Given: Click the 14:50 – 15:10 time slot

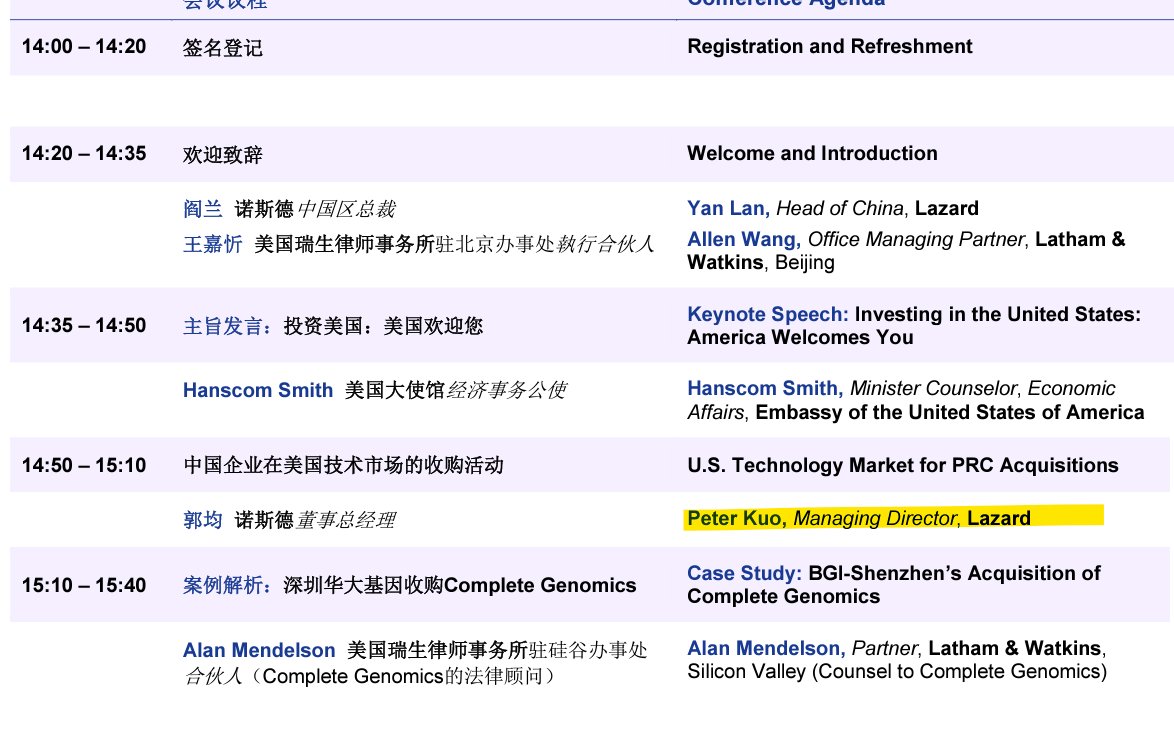Looking at the screenshot, I should [84, 466].
